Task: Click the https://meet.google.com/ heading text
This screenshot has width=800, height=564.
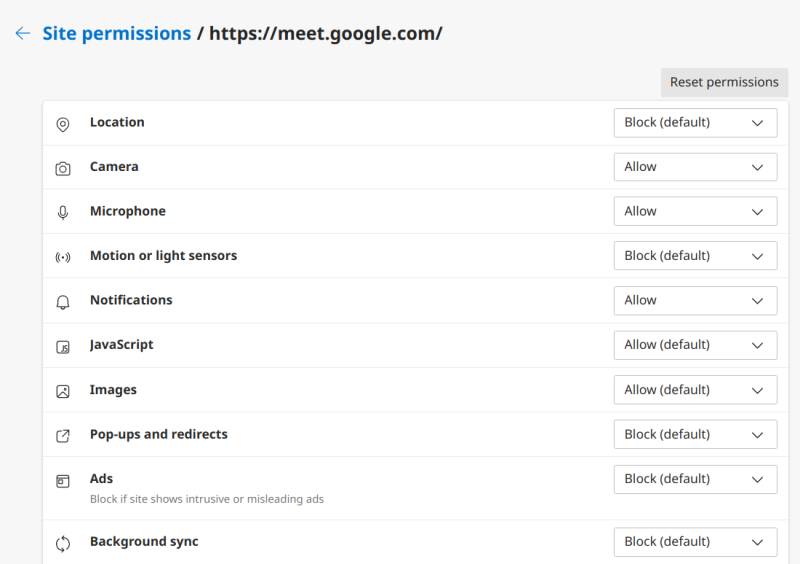Action: (x=326, y=33)
